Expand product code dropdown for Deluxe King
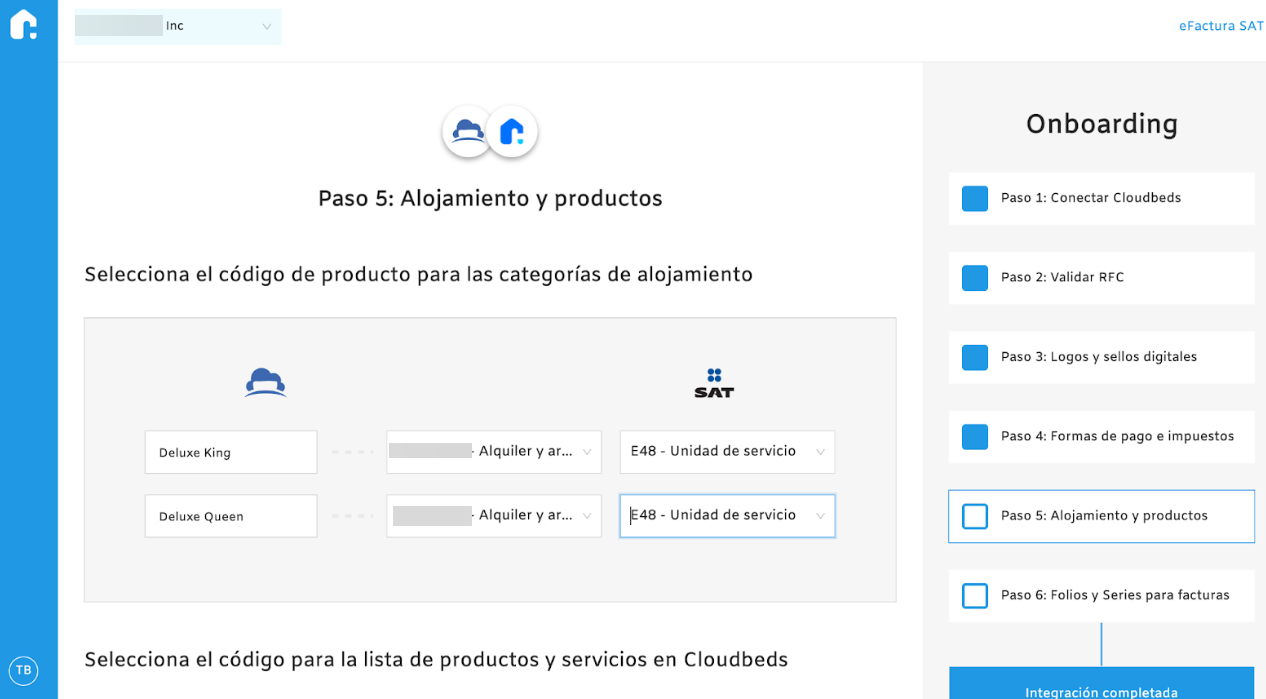This screenshot has height=699, width=1266. click(494, 452)
